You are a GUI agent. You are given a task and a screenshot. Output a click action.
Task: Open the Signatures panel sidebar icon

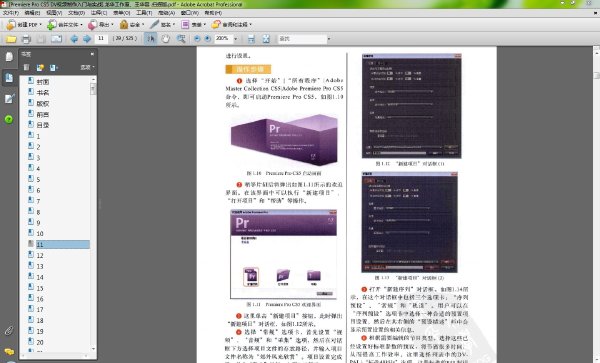coord(9,99)
